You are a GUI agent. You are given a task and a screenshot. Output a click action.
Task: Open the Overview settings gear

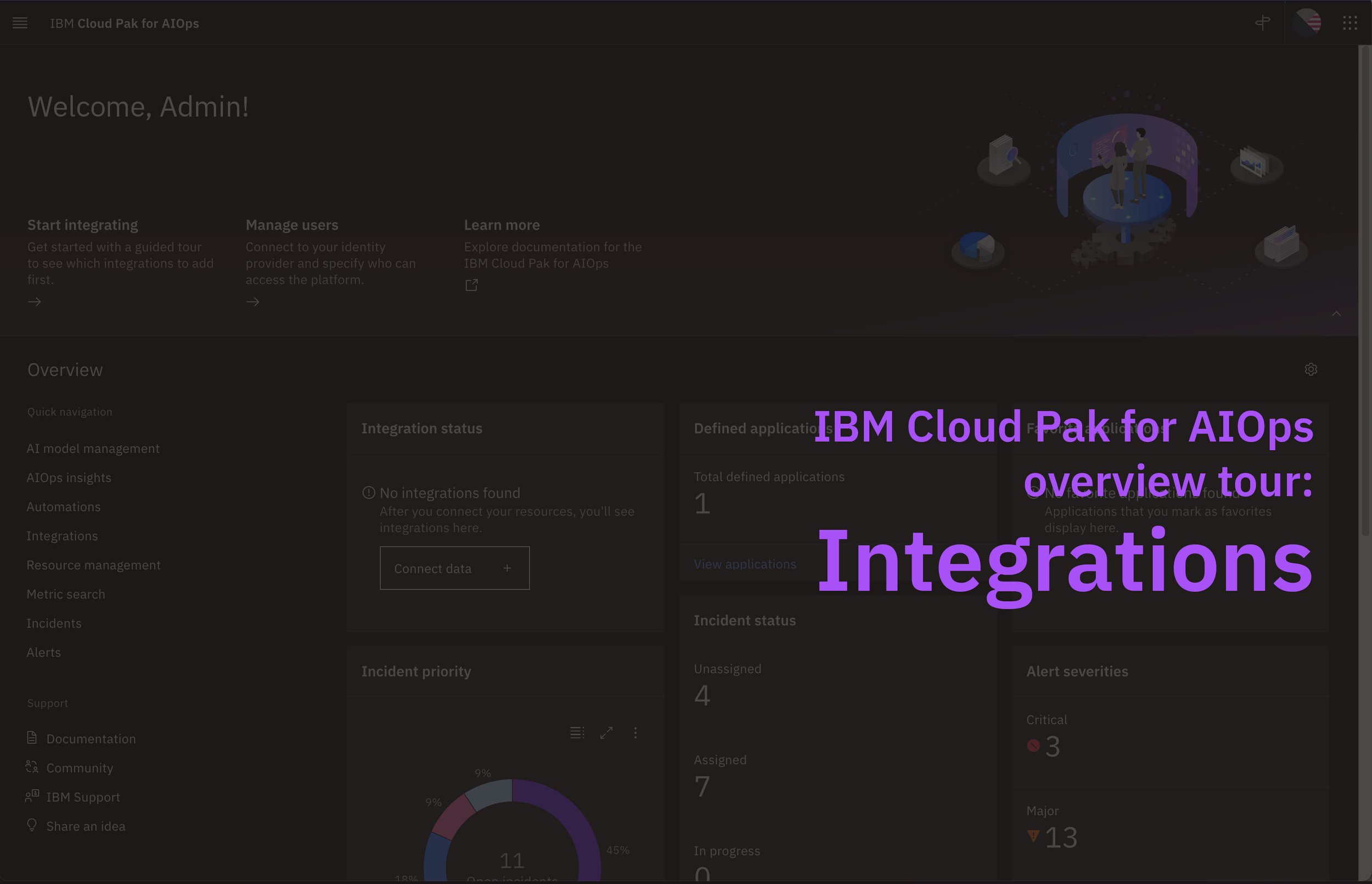[x=1311, y=369]
